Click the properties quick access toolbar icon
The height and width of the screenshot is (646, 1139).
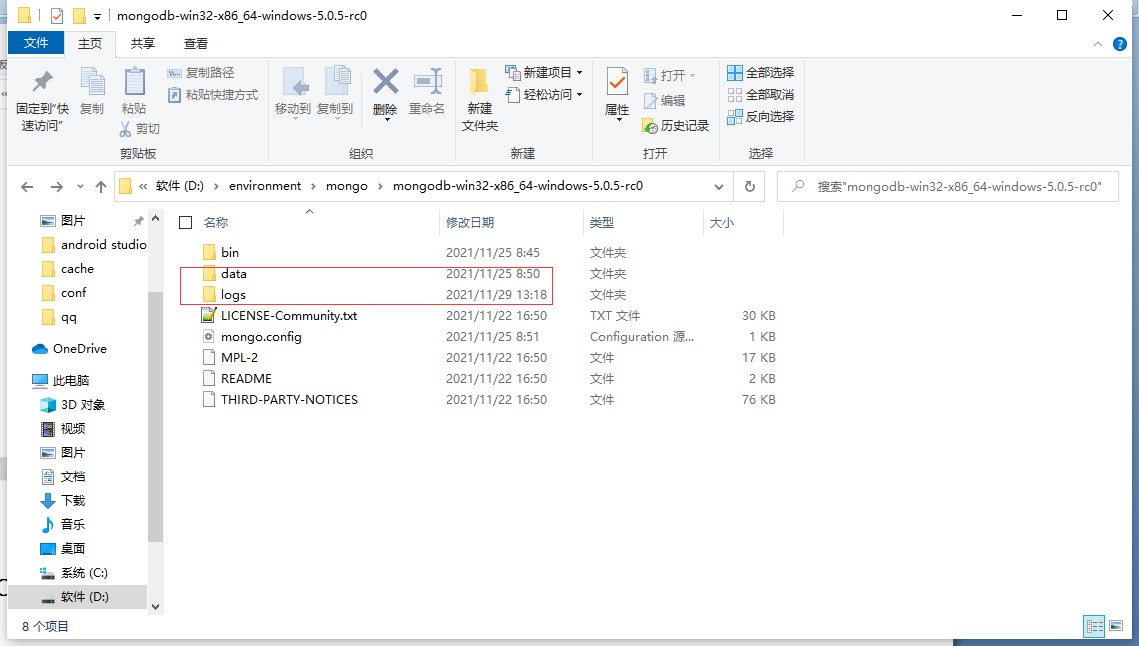57,15
